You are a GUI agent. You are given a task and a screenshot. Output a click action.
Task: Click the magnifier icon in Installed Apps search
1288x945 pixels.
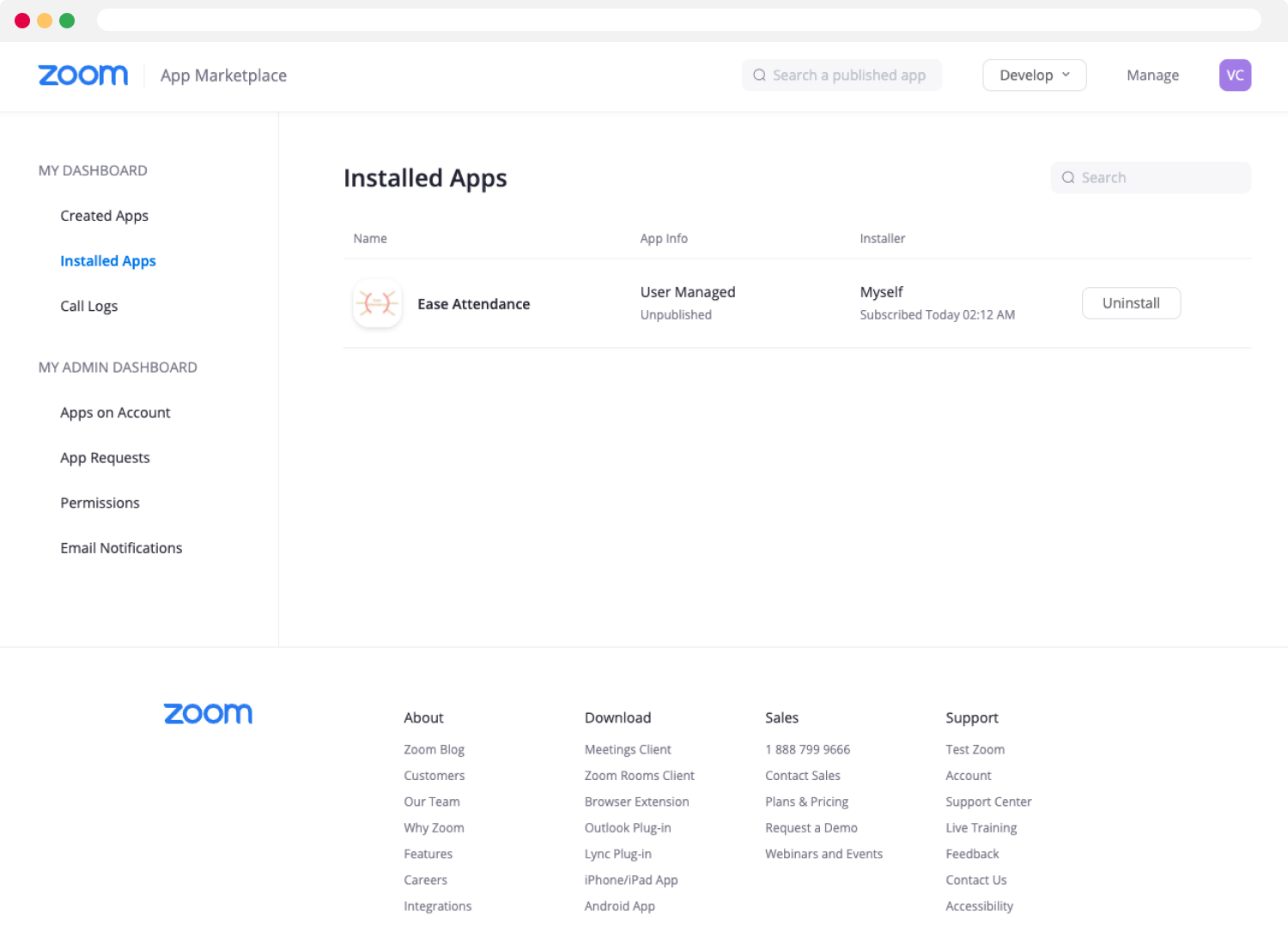1068,178
